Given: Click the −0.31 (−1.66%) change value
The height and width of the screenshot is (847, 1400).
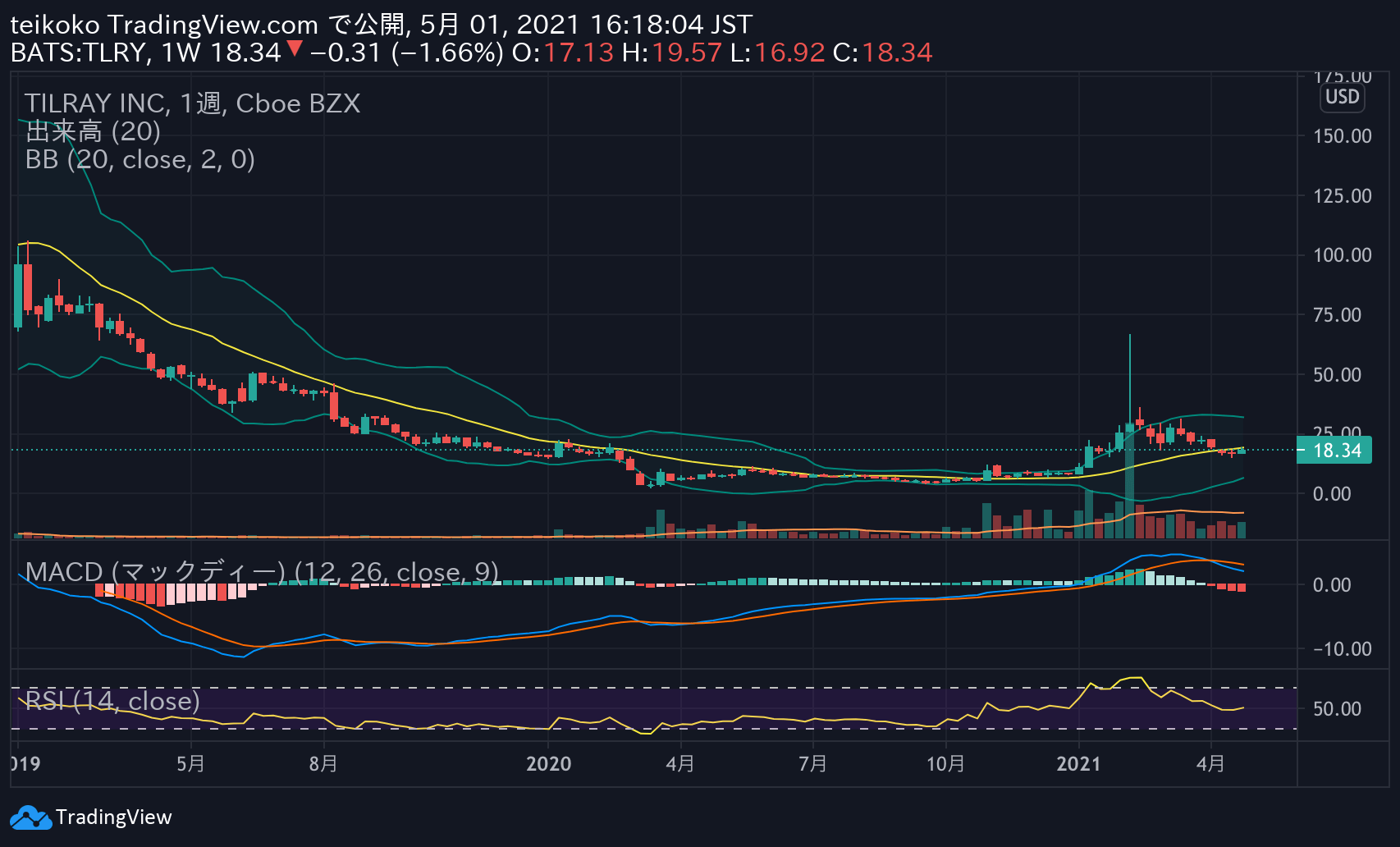Looking at the screenshot, I should pos(407,53).
